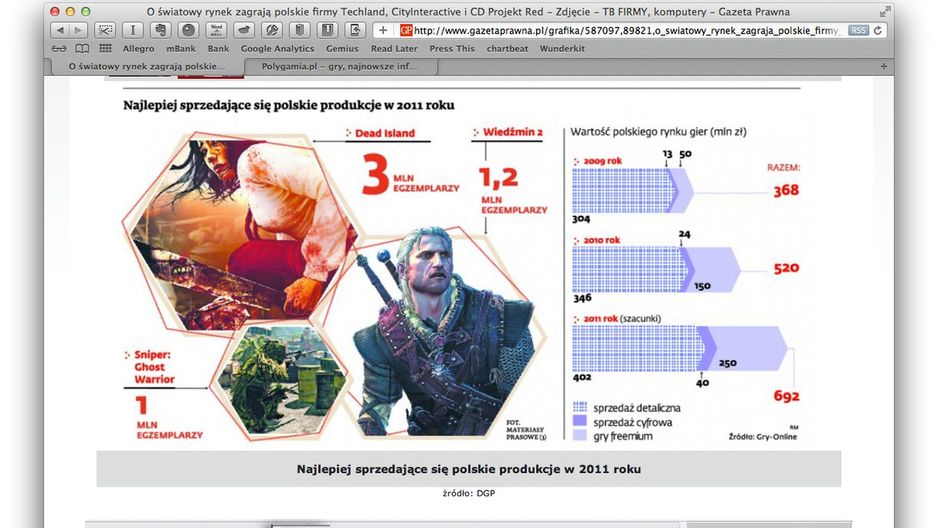Add bookmark with the plus button

pos(383,30)
